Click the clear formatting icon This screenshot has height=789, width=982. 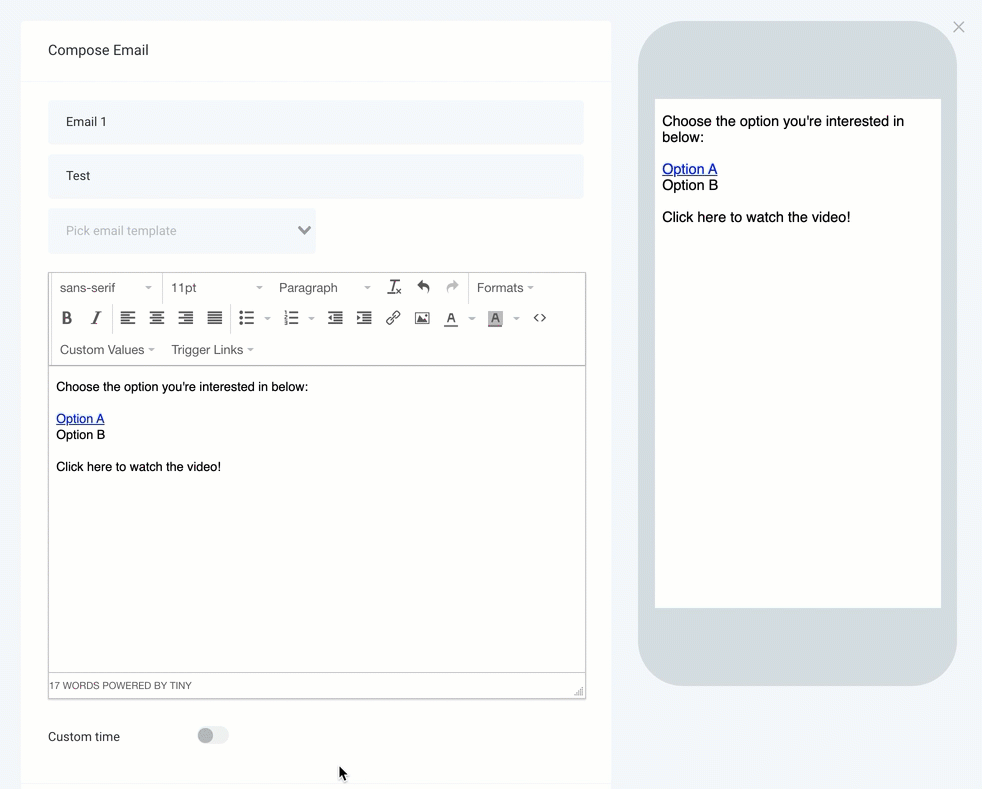pyautogui.click(x=394, y=288)
